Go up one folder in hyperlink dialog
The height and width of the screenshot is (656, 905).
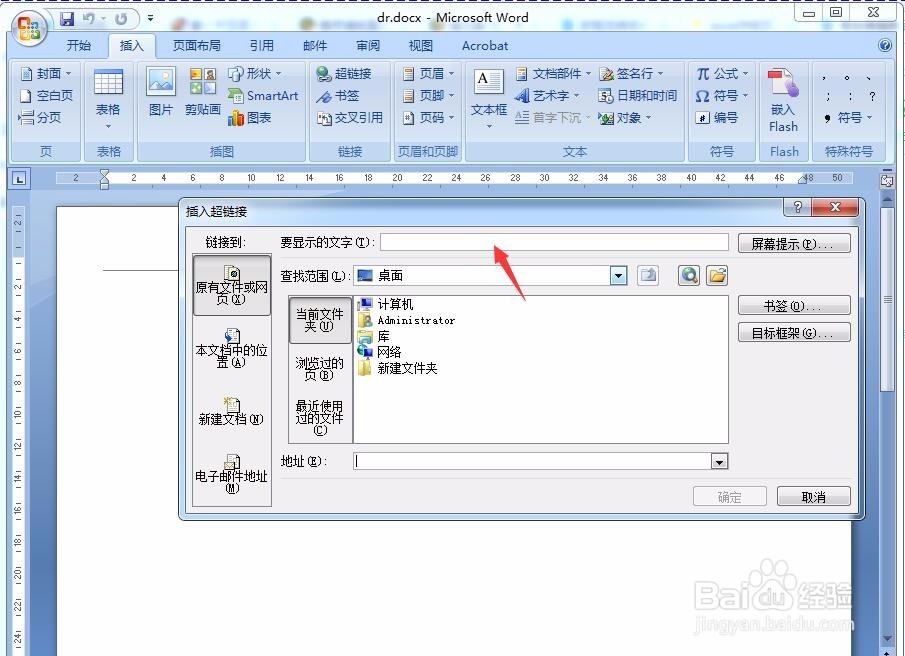tap(648, 275)
